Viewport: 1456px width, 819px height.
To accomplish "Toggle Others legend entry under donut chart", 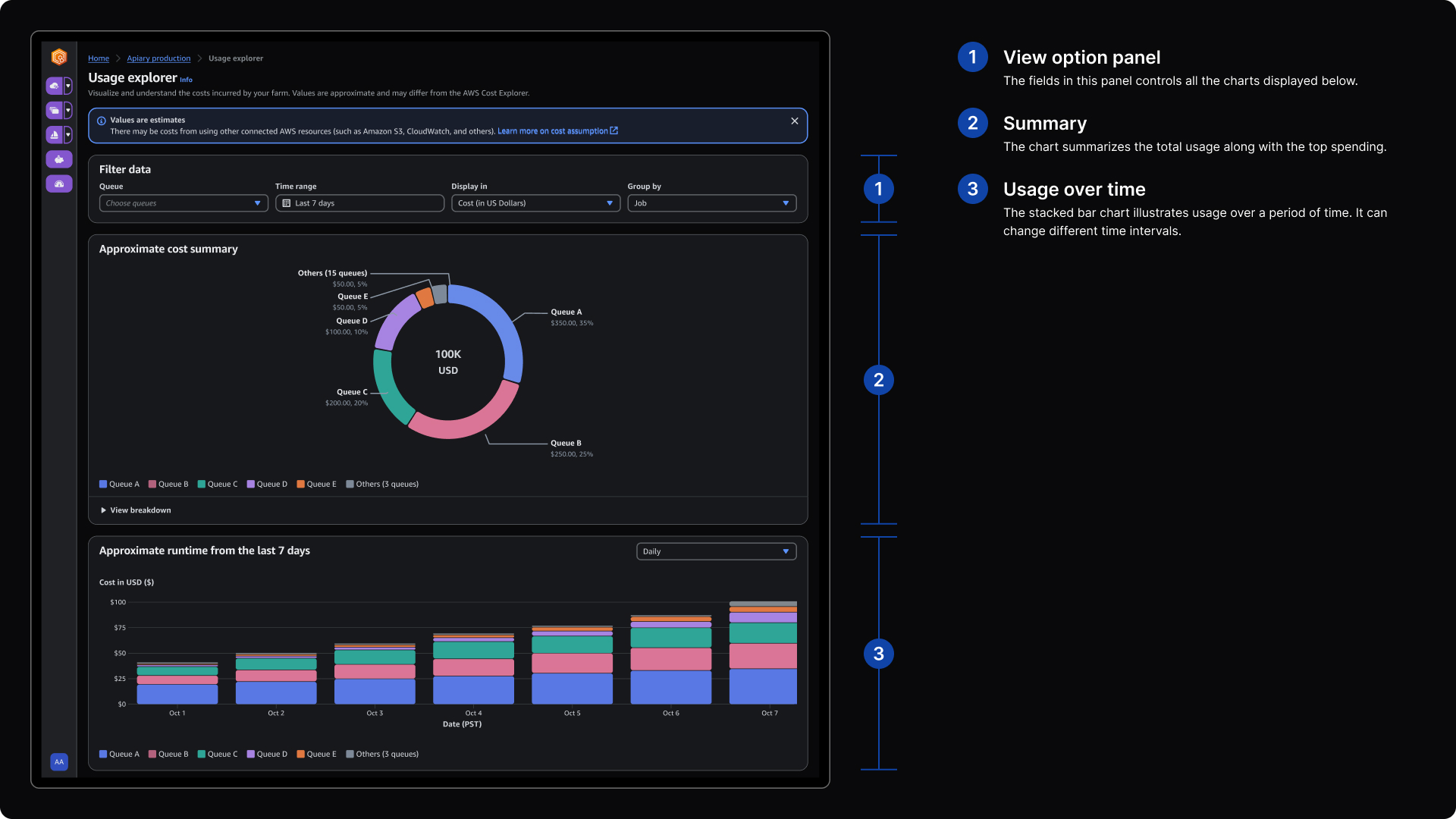I will pos(382,485).
